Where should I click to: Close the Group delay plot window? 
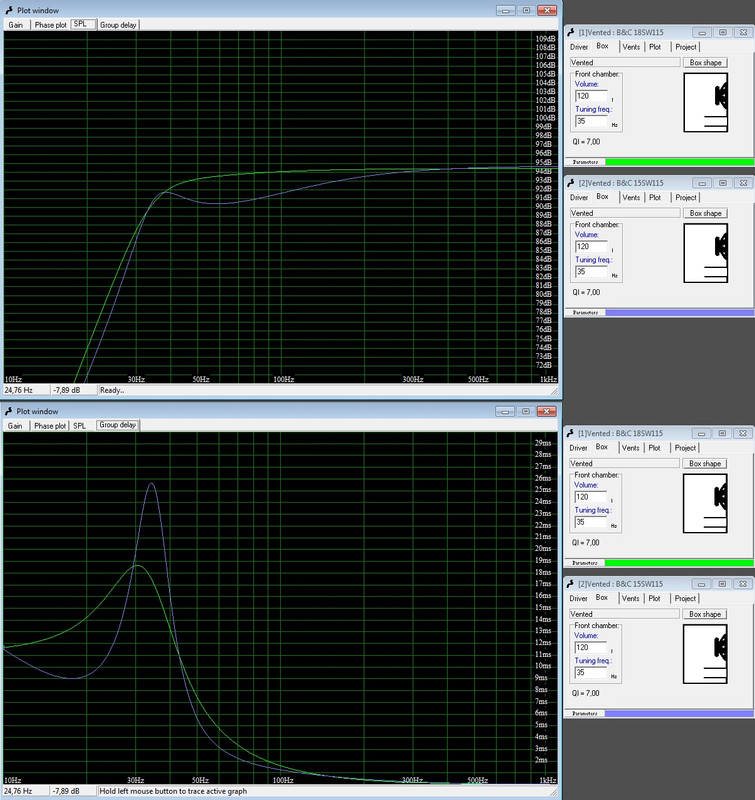pos(546,411)
